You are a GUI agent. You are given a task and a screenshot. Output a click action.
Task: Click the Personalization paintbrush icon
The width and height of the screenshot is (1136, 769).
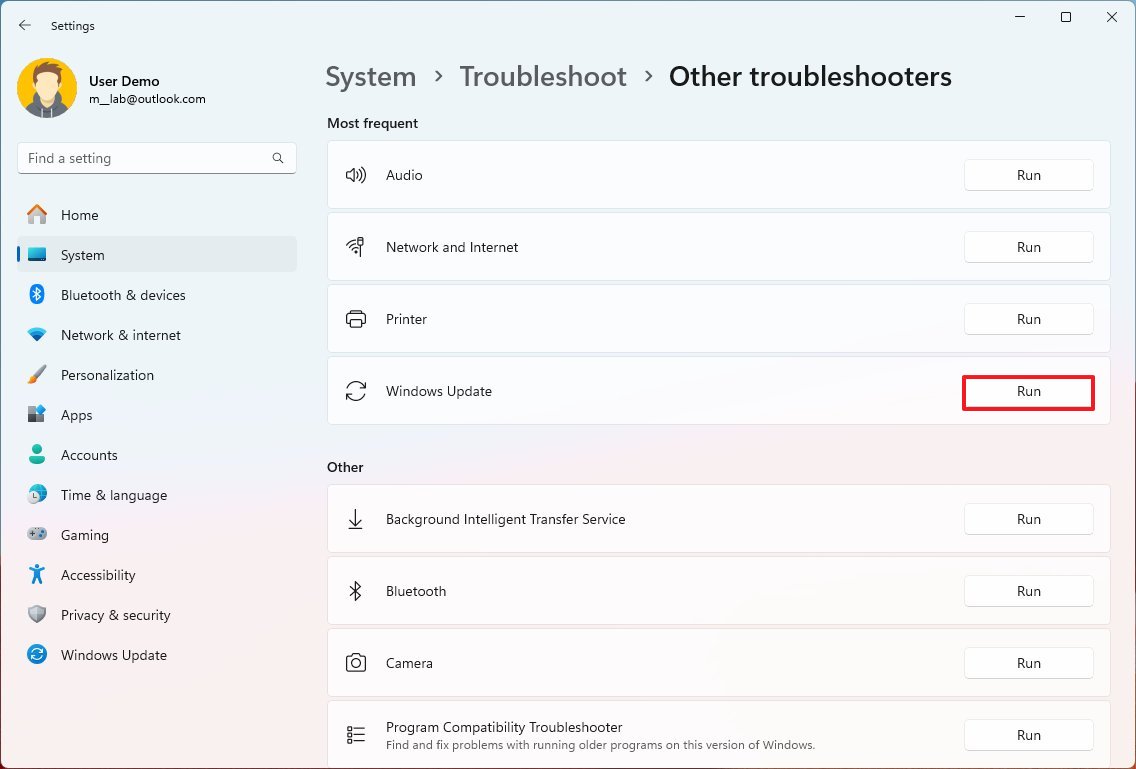(x=37, y=375)
